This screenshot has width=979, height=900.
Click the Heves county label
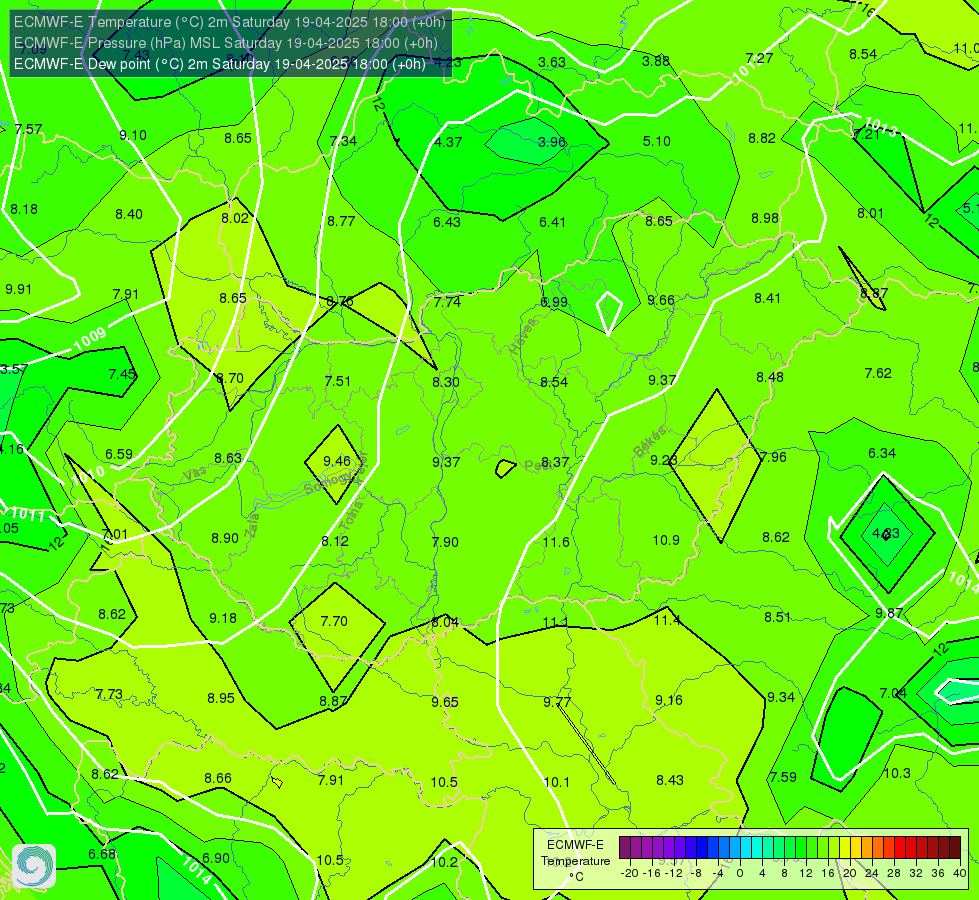coord(523,337)
